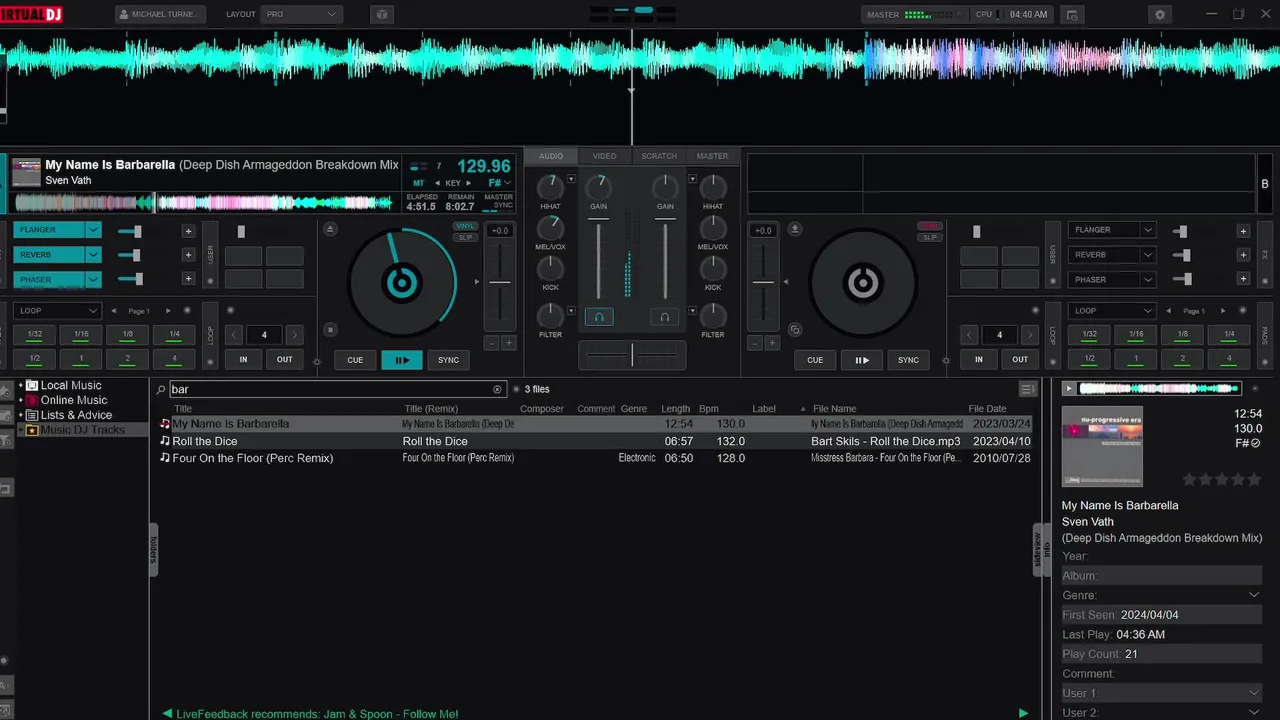Click the left deck pitch slider
Viewport: 1280px width, 720px height.
500,283
